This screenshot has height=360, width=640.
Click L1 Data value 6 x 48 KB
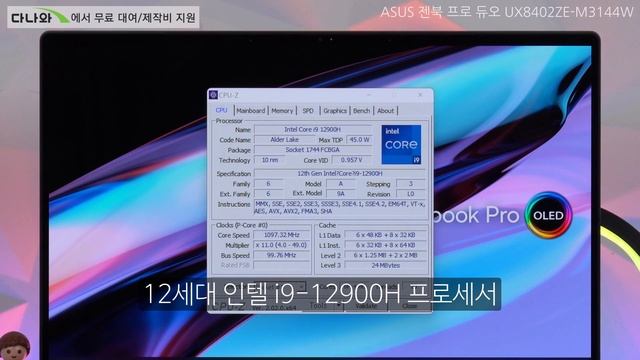pyautogui.click(x=385, y=235)
